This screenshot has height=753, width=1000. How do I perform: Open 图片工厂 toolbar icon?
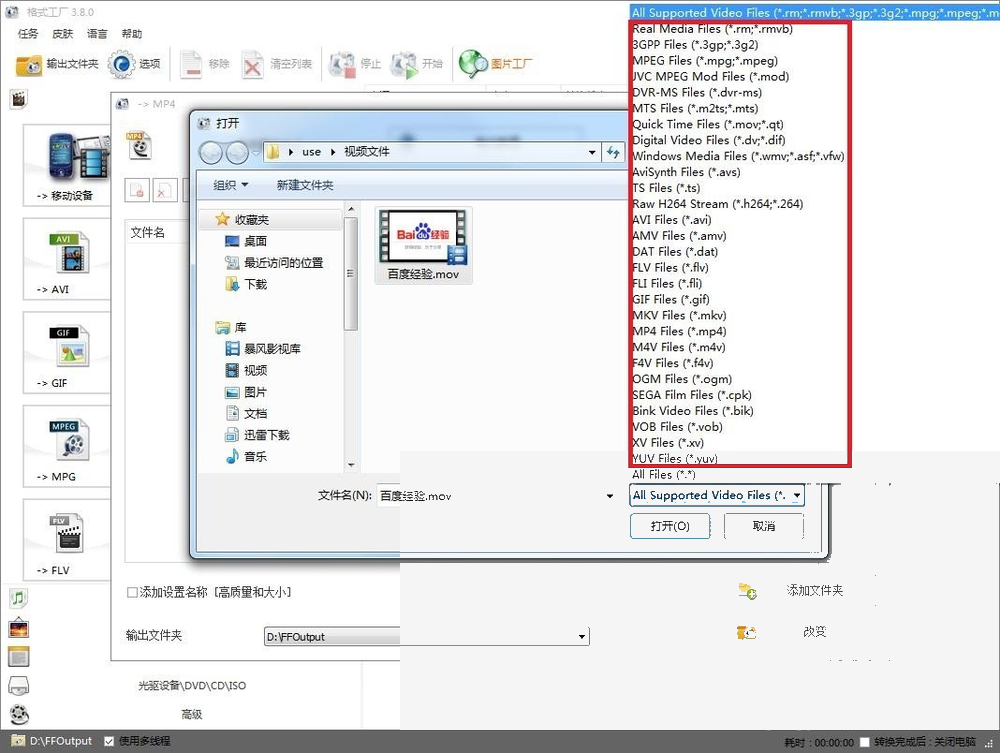(473, 64)
